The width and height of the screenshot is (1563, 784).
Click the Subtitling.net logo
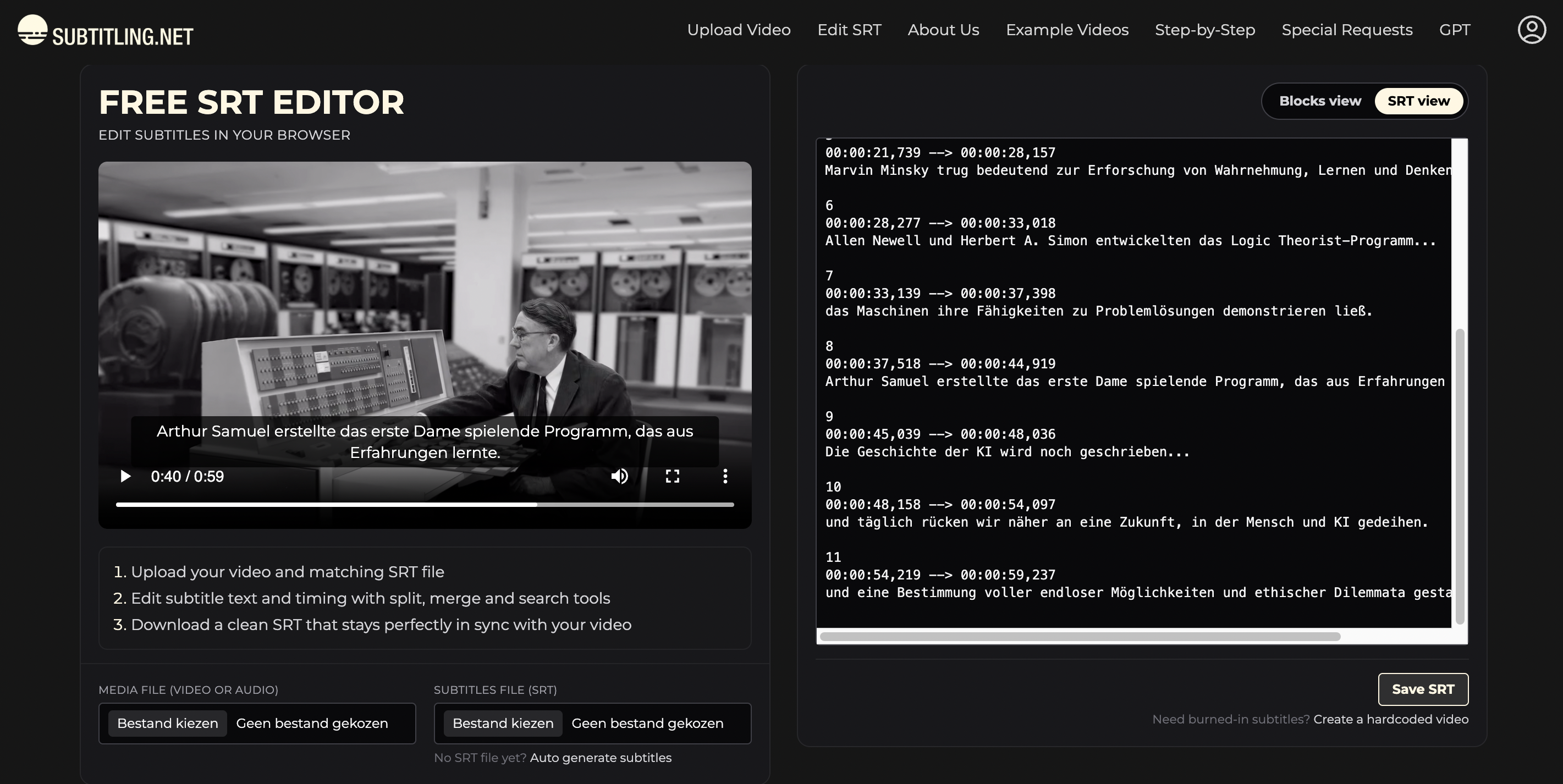(x=106, y=31)
